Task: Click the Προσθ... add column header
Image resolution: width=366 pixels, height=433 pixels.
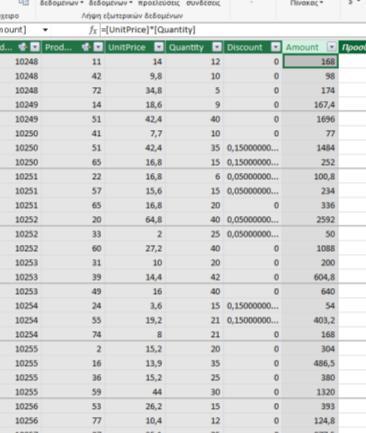Action: click(353, 47)
